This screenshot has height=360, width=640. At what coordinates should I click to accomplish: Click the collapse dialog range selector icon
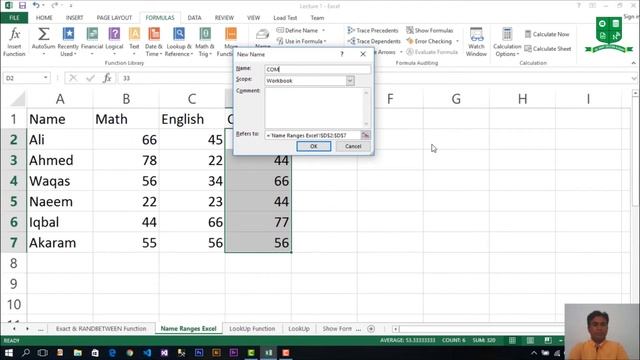365,135
